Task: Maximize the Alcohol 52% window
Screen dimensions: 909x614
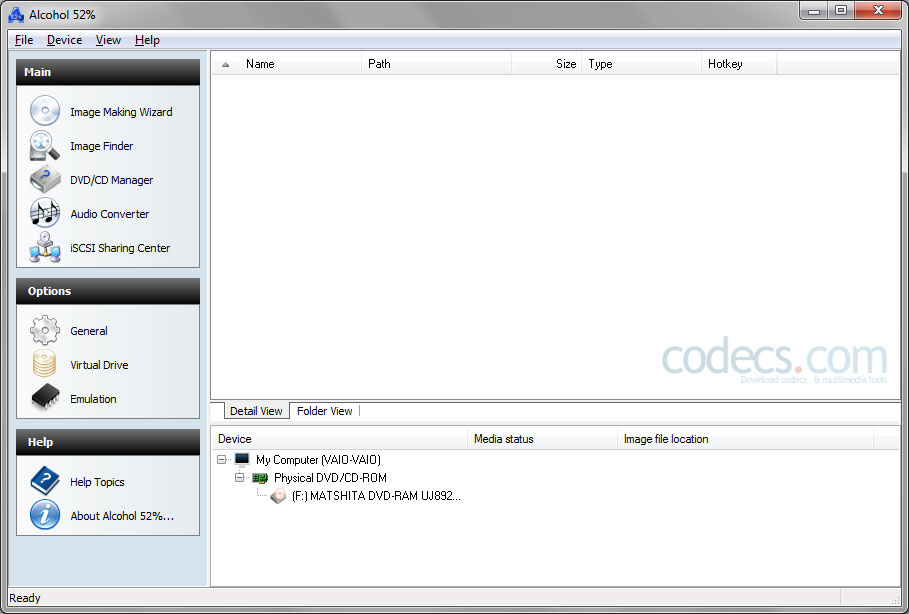Action: click(x=841, y=11)
